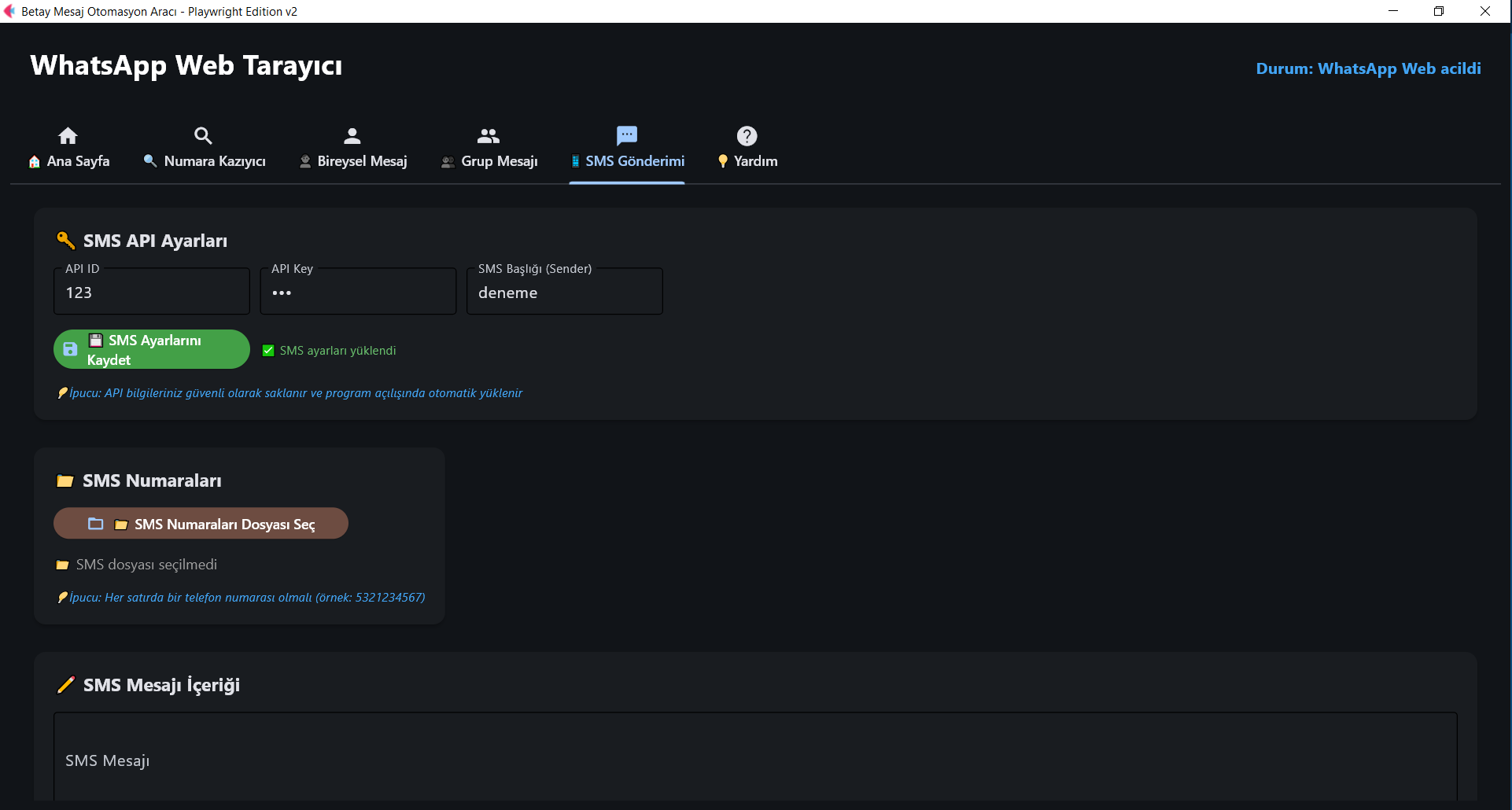Click the 'WhatsApp Web Tarayıcı' heading
Screen dimensions: 1512x810
(x=186, y=65)
